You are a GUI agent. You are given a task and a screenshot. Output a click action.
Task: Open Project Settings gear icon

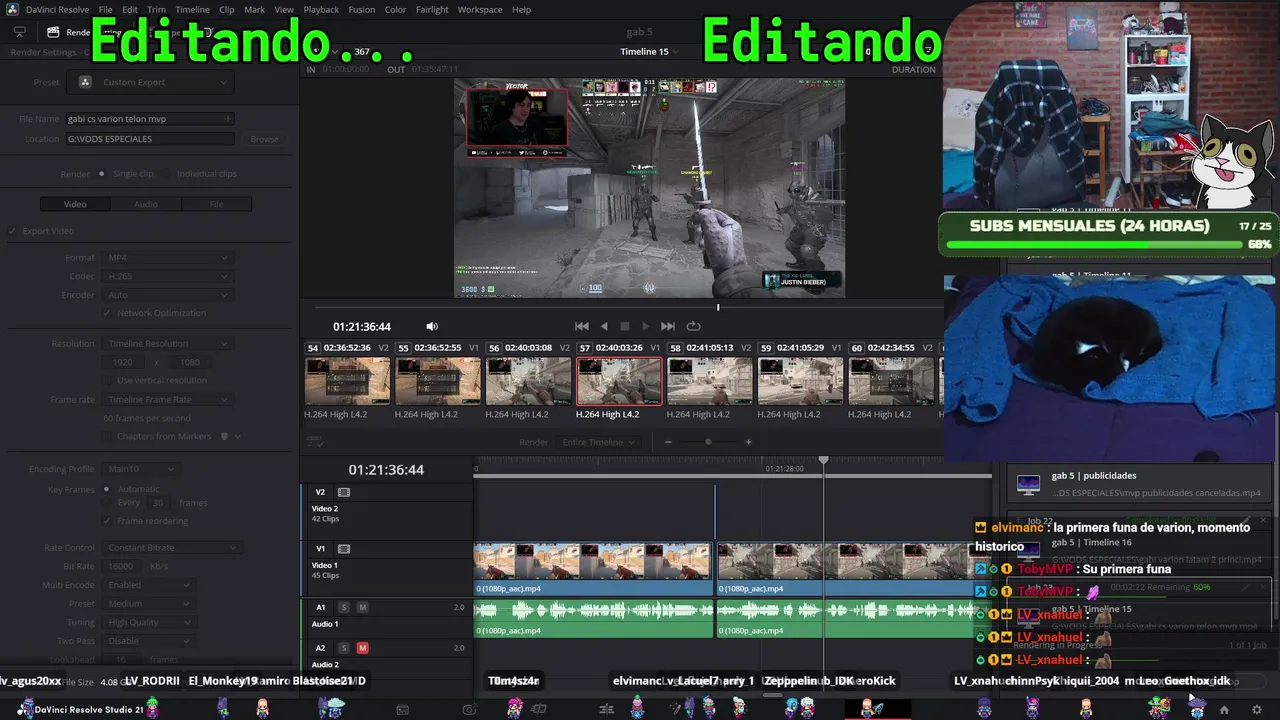1257,710
